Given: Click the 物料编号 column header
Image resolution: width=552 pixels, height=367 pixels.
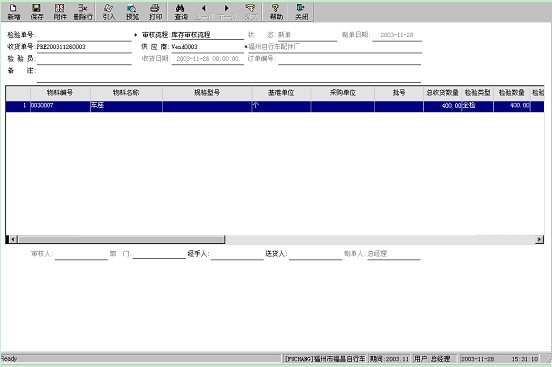Looking at the screenshot, I should tap(60, 93).
